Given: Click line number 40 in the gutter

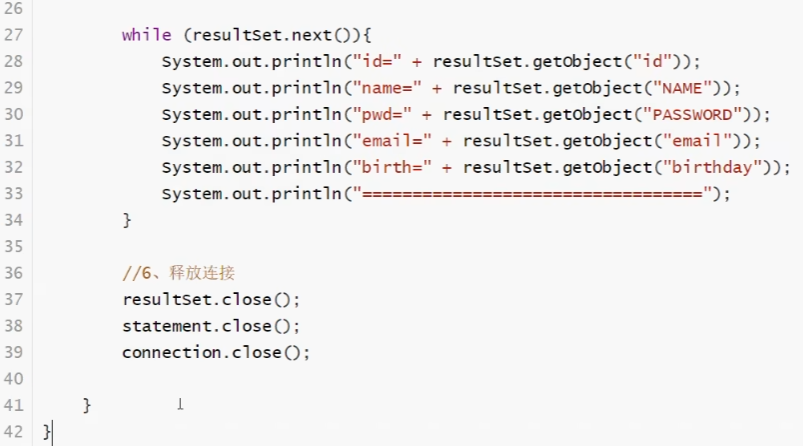Looking at the screenshot, I should [x=14, y=379].
